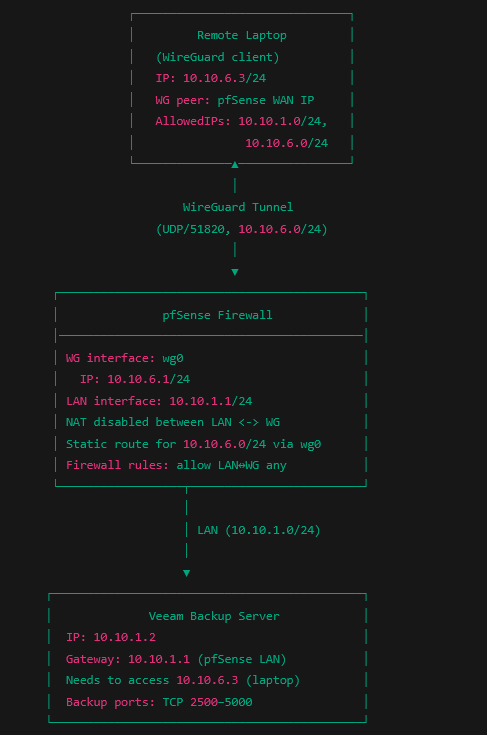Select 'AllowedIPs: 10.10.1.0/24,' line
The image size is (487, 735).
pyautogui.click(x=241, y=121)
